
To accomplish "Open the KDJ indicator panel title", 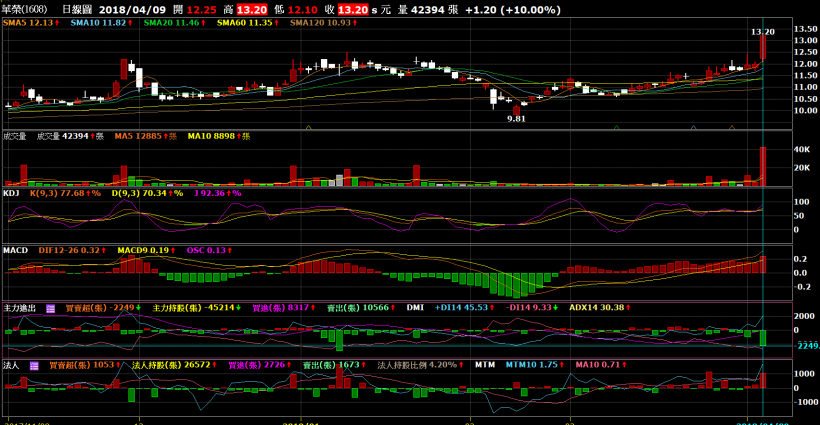I will click(12, 192).
